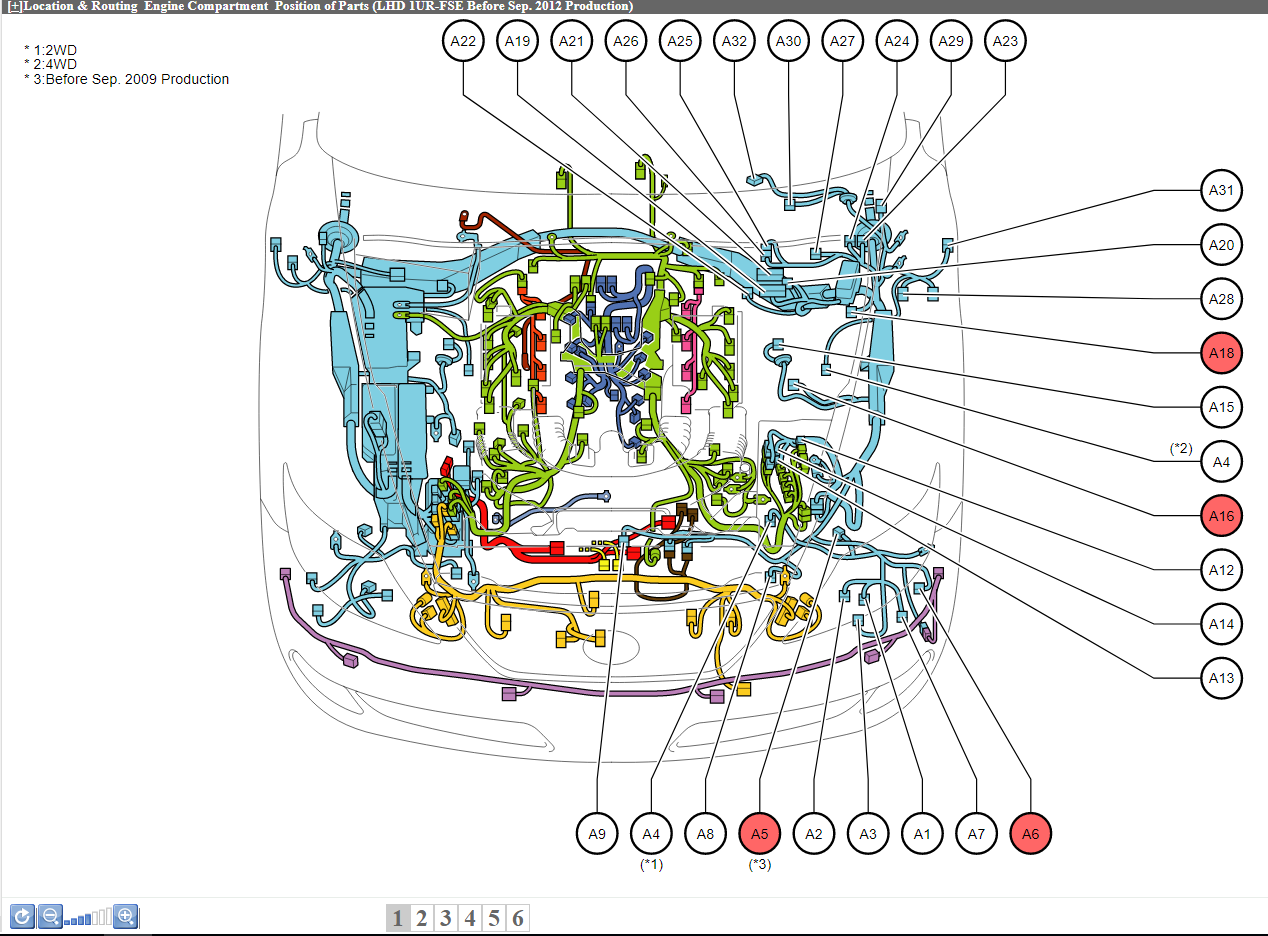Image resolution: width=1268 pixels, height=936 pixels.
Task: Click connector callout A31
Action: pos(1221,191)
